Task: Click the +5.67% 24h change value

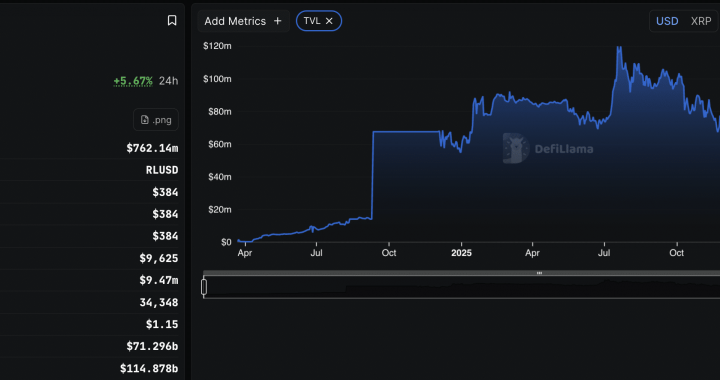Action: click(x=133, y=81)
